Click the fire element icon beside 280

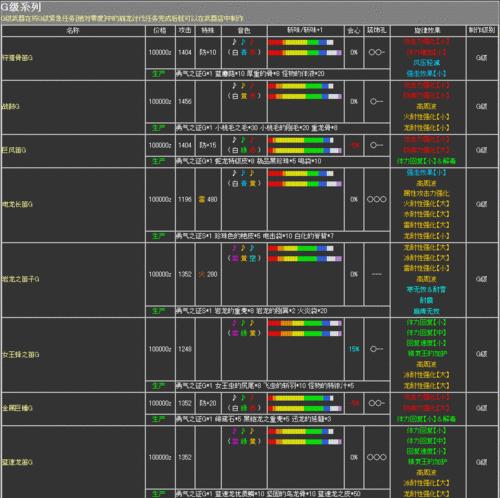[202, 274]
